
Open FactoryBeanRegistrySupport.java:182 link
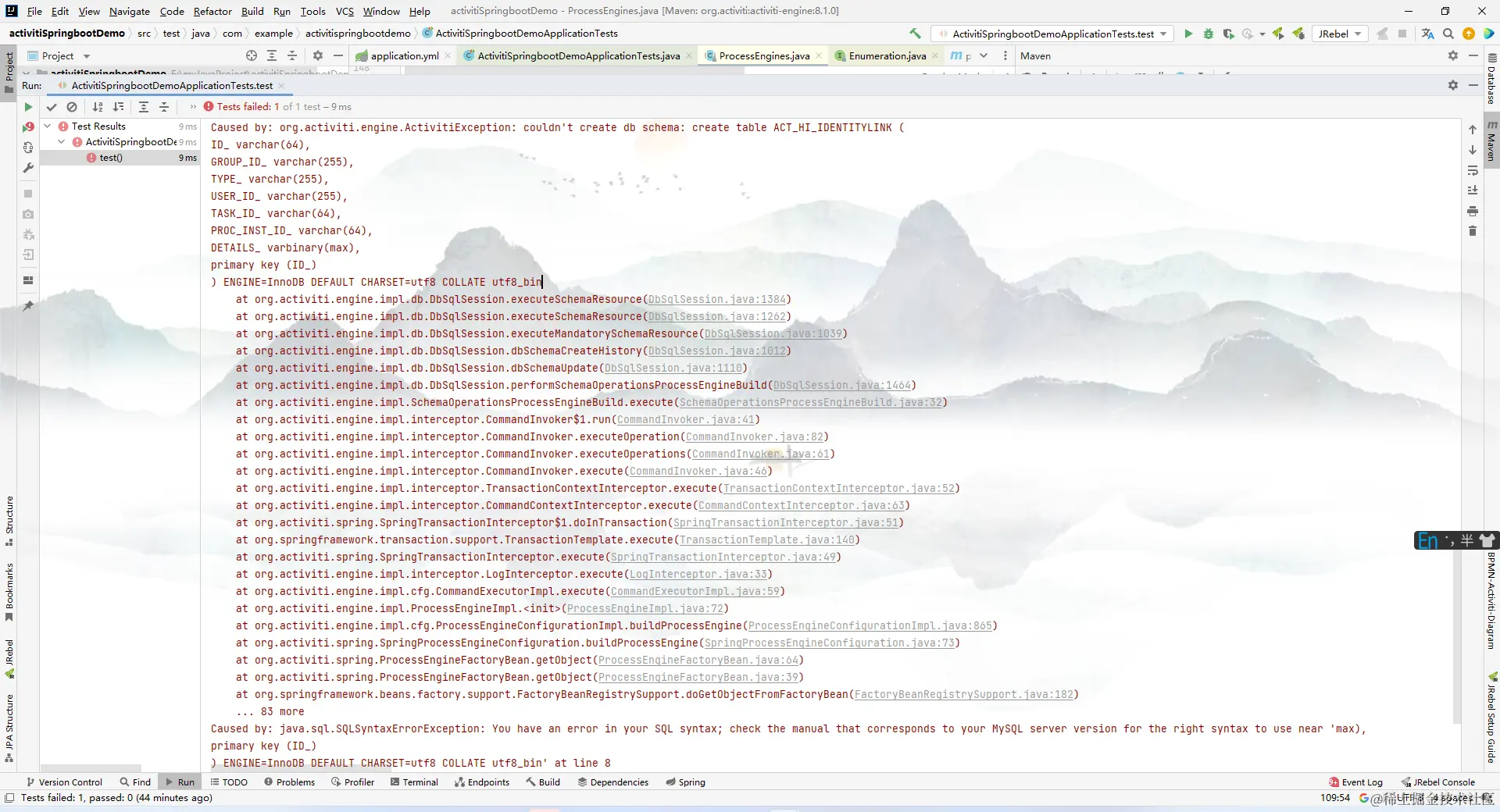(963, 695)
